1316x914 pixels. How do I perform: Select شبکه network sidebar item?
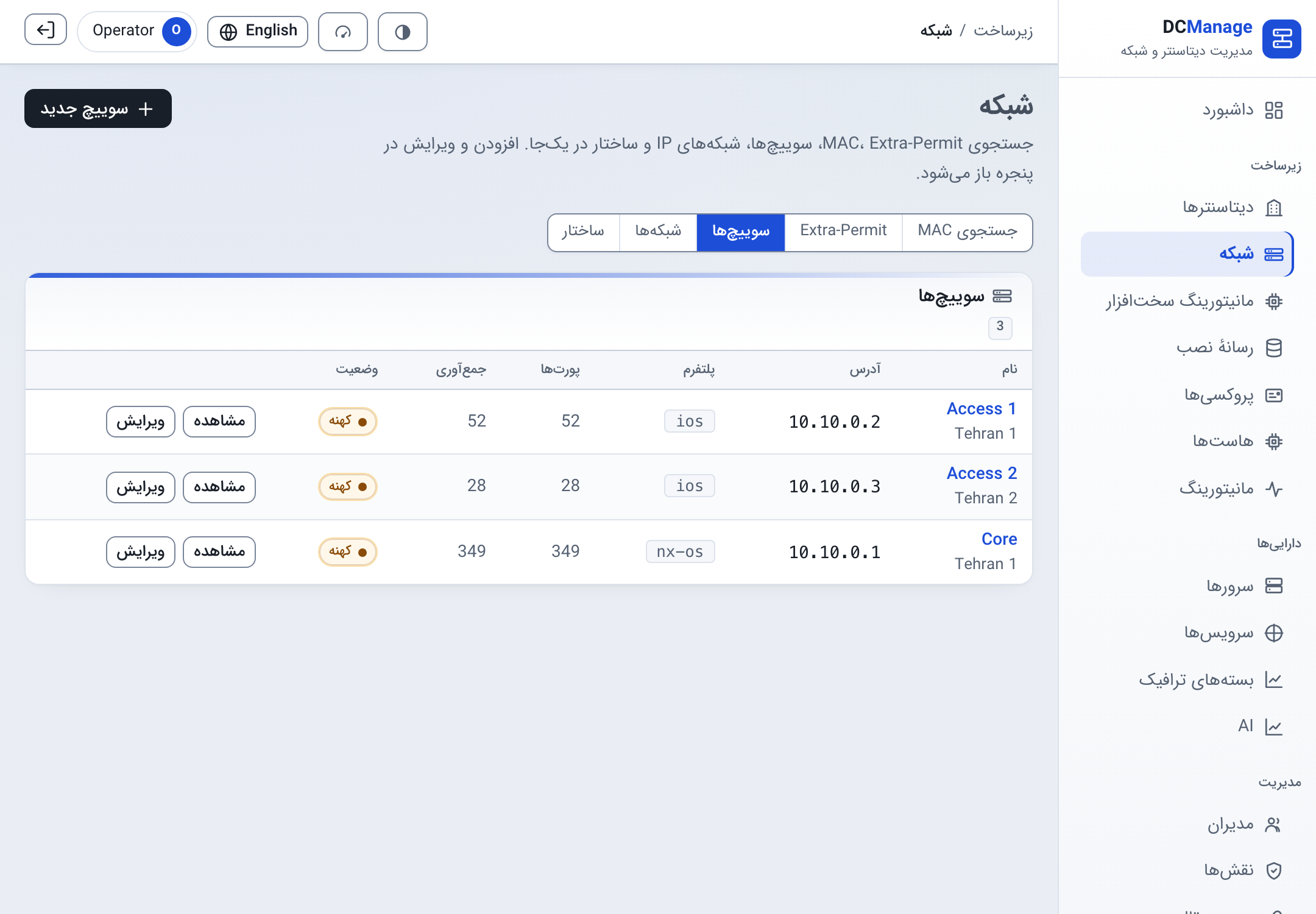tap(1186, 254)
